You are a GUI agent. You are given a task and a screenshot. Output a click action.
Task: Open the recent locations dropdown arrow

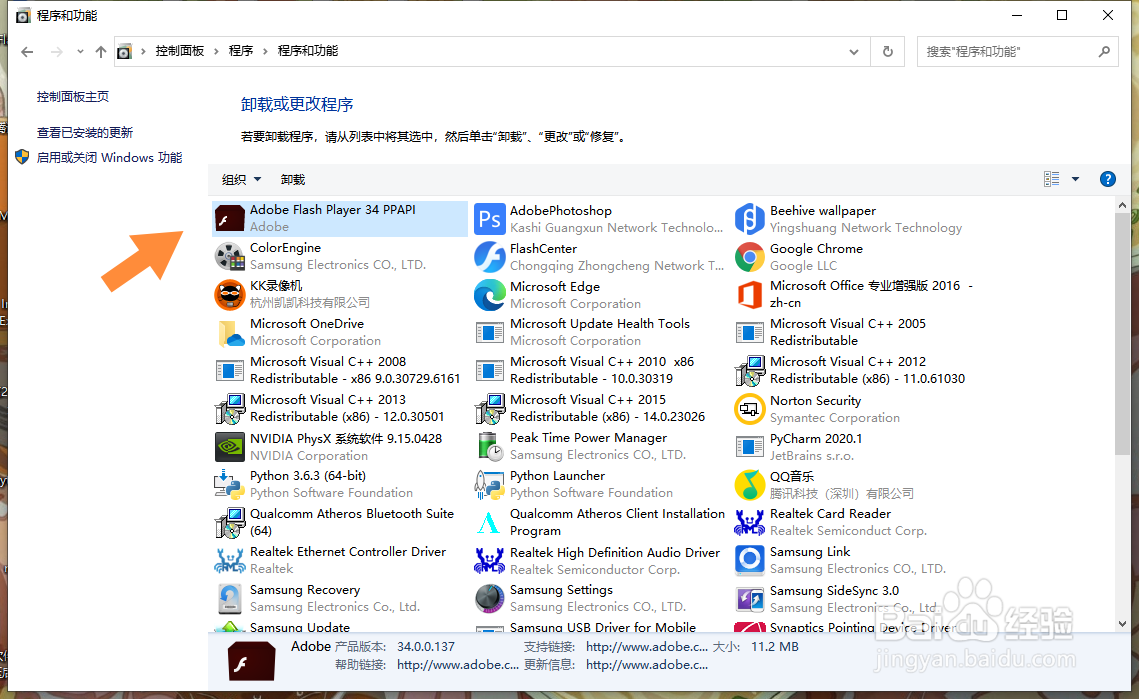point(80,52)
